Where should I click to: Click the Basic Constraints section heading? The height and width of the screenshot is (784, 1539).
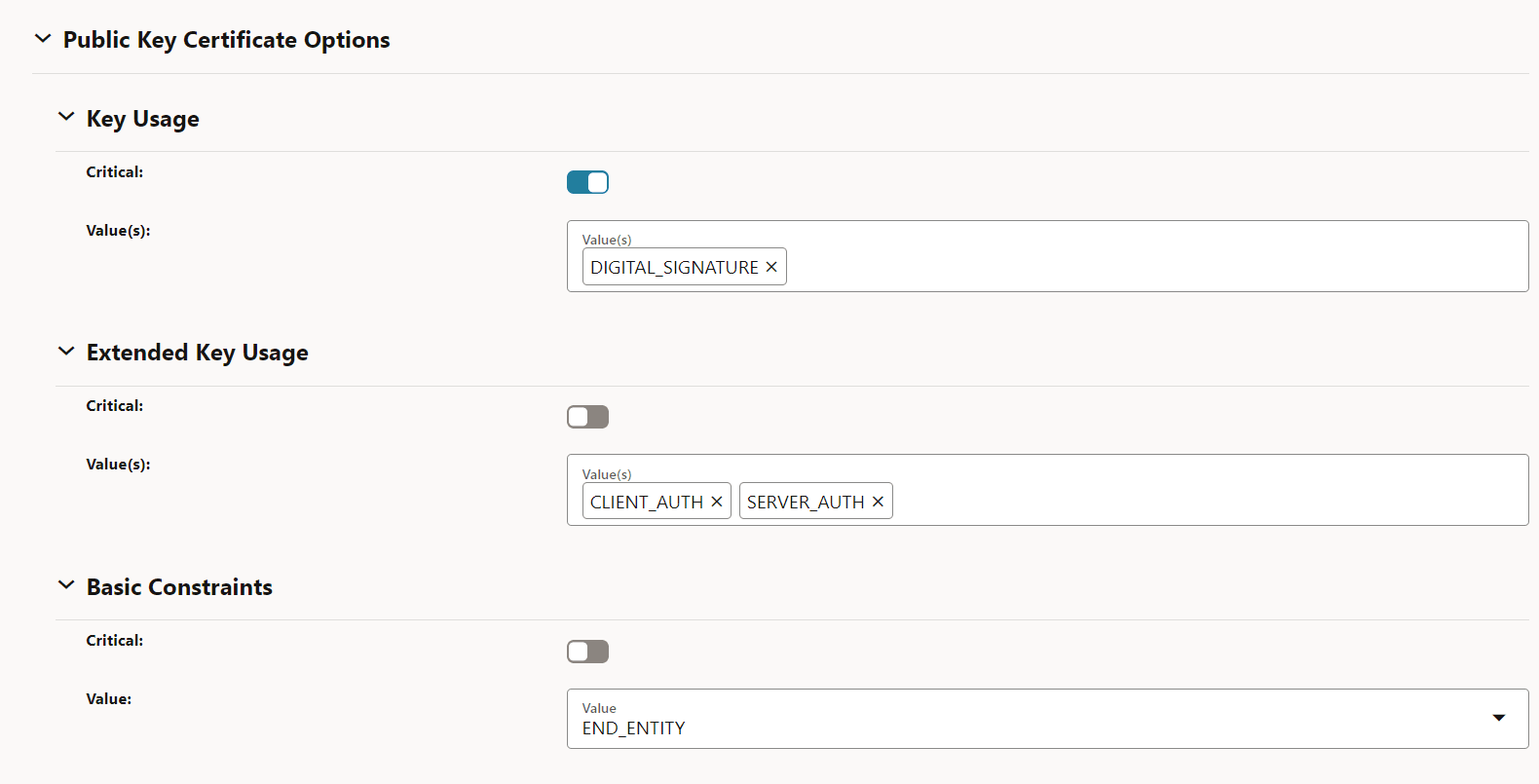[x=179, y=586]
